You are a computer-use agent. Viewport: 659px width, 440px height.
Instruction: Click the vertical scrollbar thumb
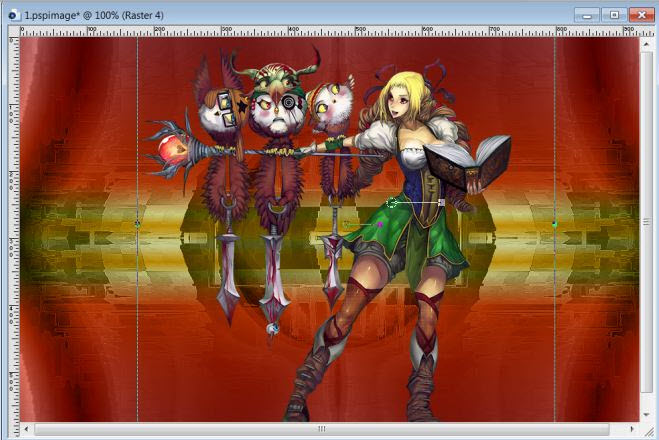pyautogui.click(x=646, y=222)
